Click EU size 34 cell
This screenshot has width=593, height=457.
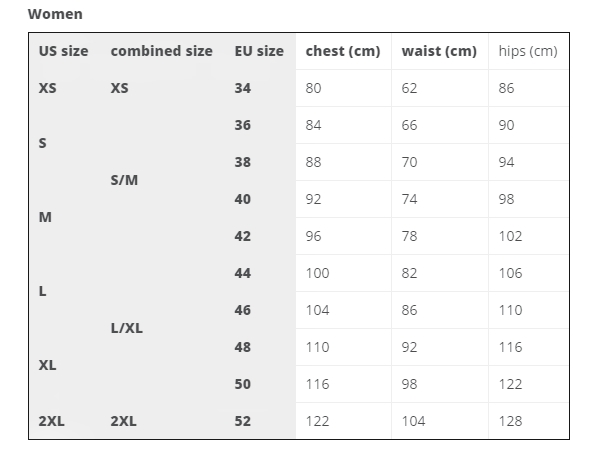242,88
